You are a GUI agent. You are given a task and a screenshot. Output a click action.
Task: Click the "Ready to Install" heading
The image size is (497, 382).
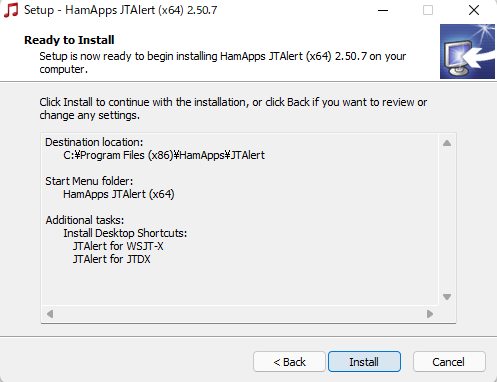click(x=69, y=40)
